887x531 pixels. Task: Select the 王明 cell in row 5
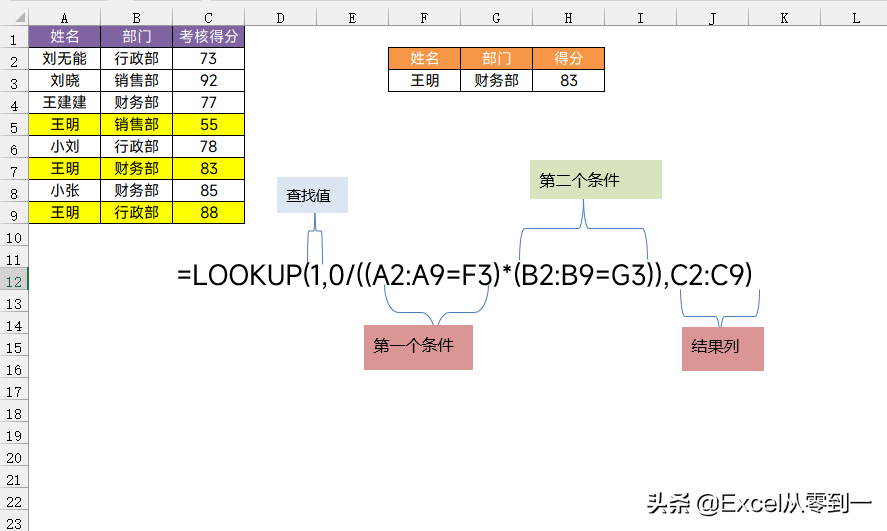coord(64,124)
